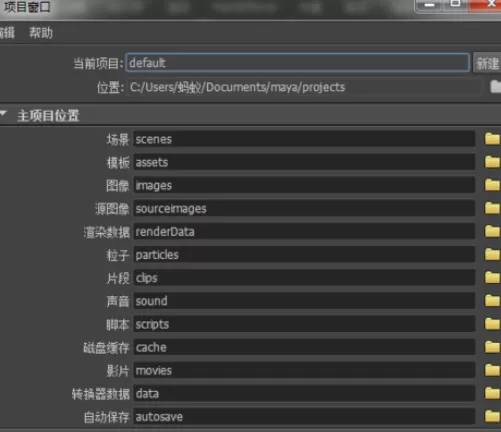Image resolution: width=501 pixels, height=432 pixels.
Task: Minimize the 项目窗口 window
Action: pos(429,5)
